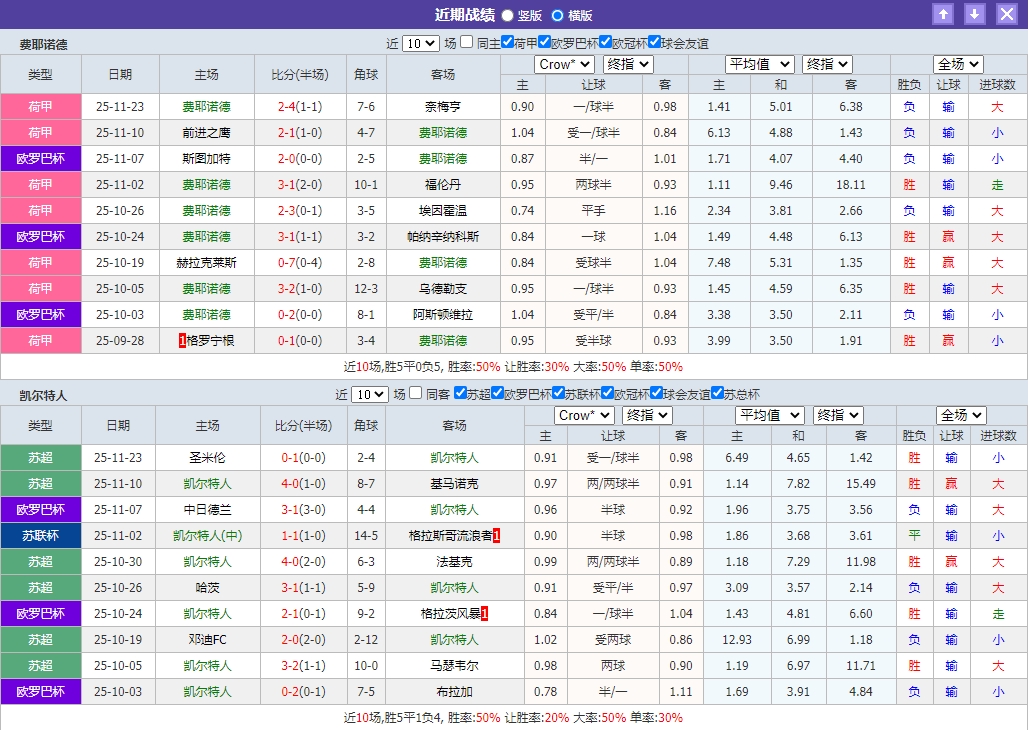Image resolution: width=1030 pixels, height=730 pixels.
Task: Click the upward arrow icon at top right
Action: [944, 14]
